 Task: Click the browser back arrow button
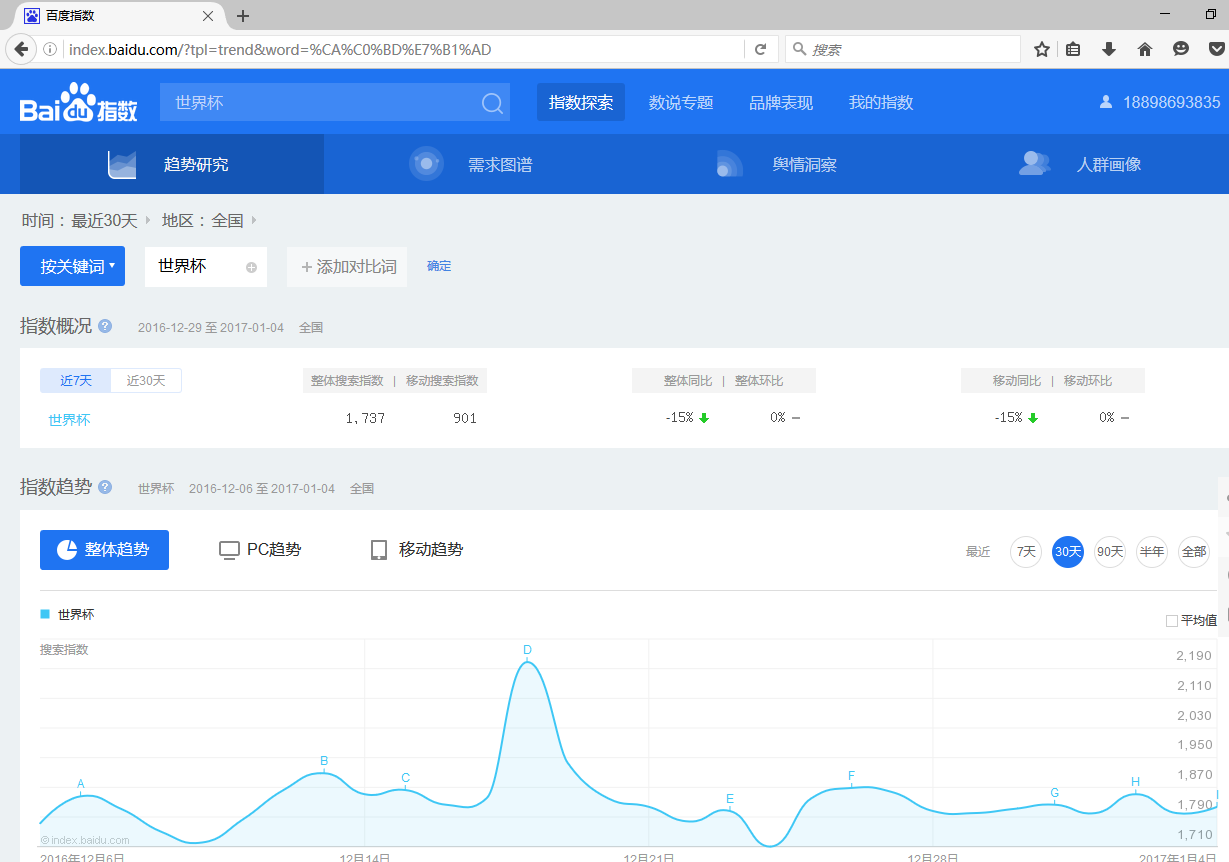[x=20, y=49]
